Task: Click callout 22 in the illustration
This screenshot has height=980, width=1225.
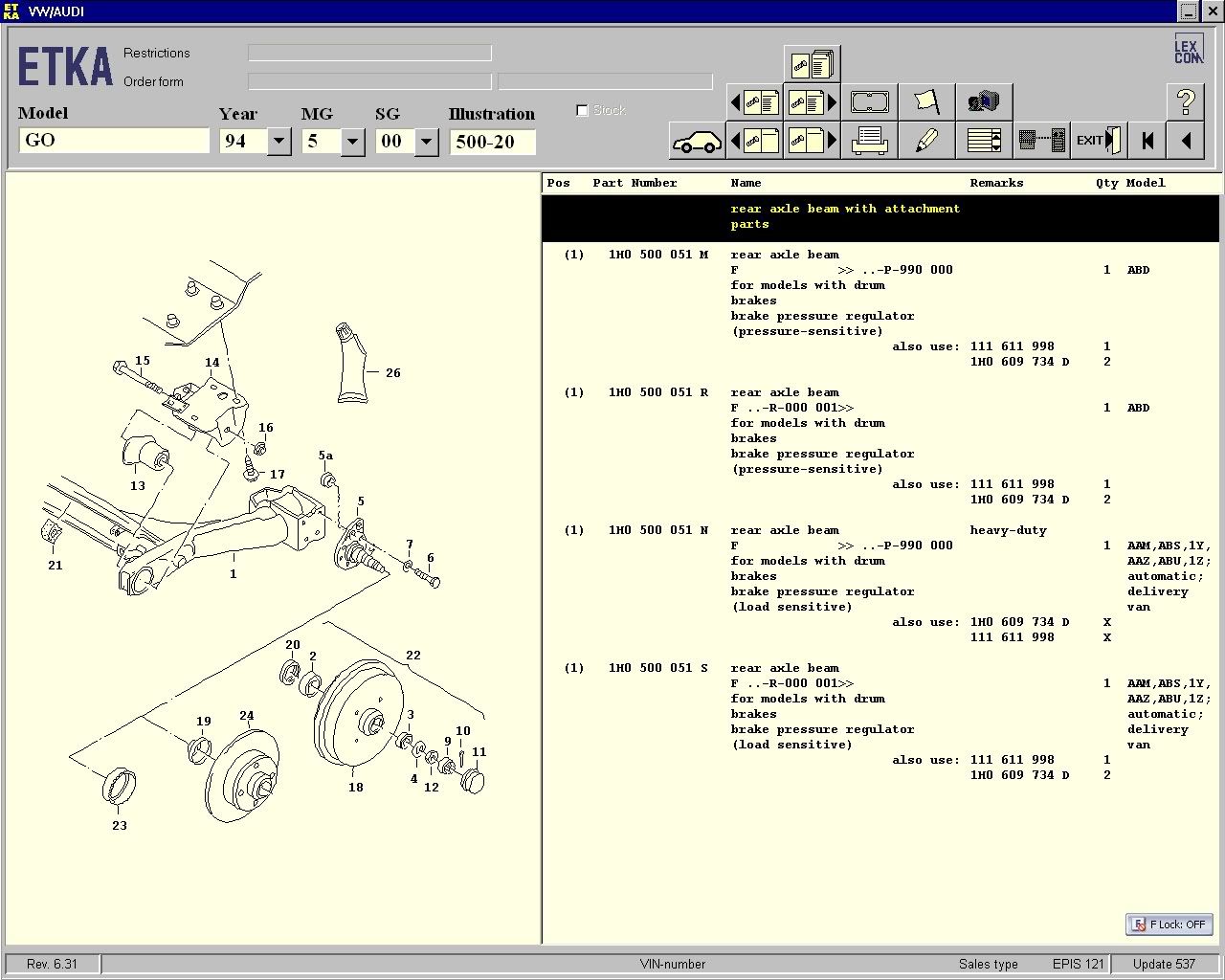Action: (413, 655)
